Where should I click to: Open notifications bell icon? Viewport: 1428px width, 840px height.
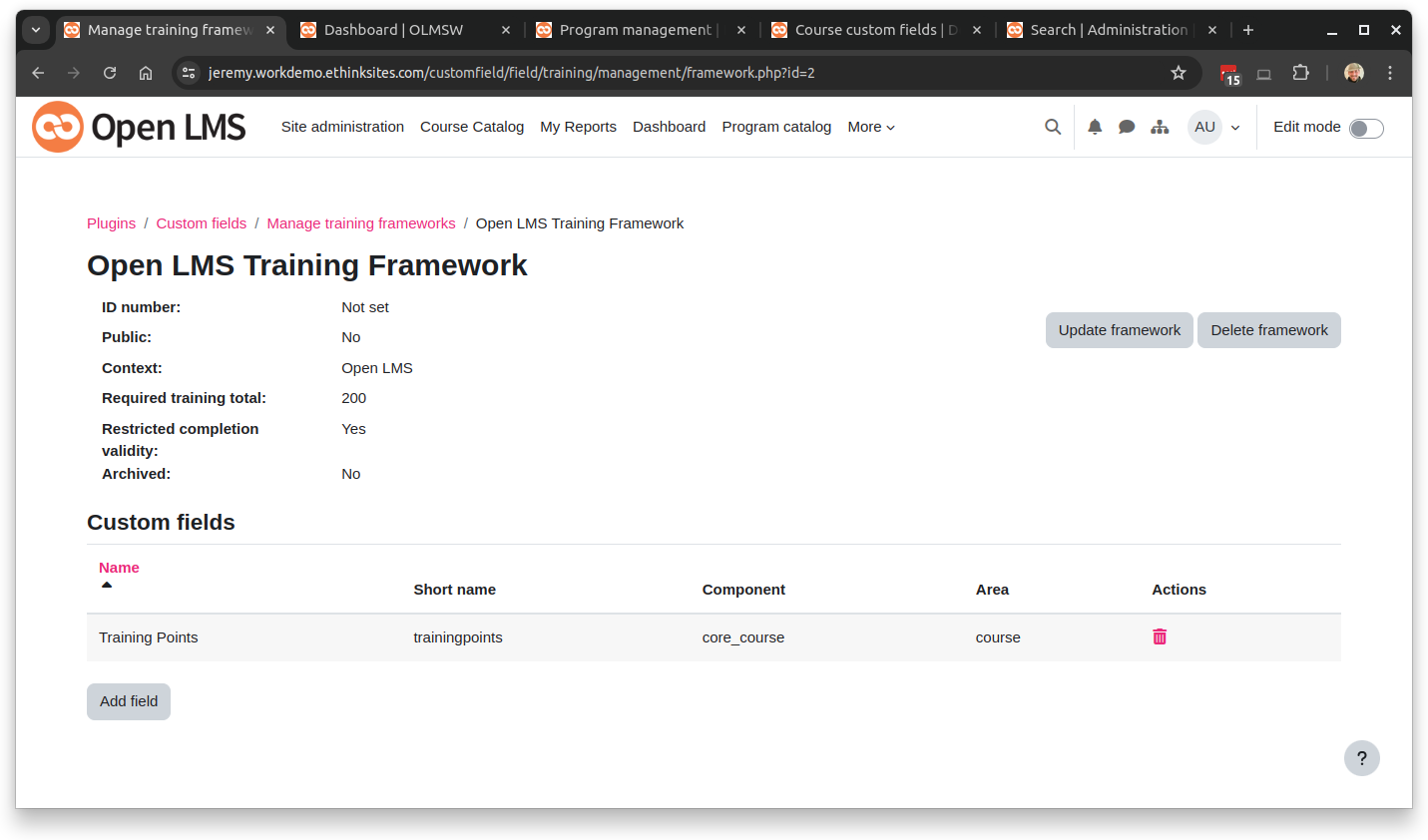(1095, 127)
